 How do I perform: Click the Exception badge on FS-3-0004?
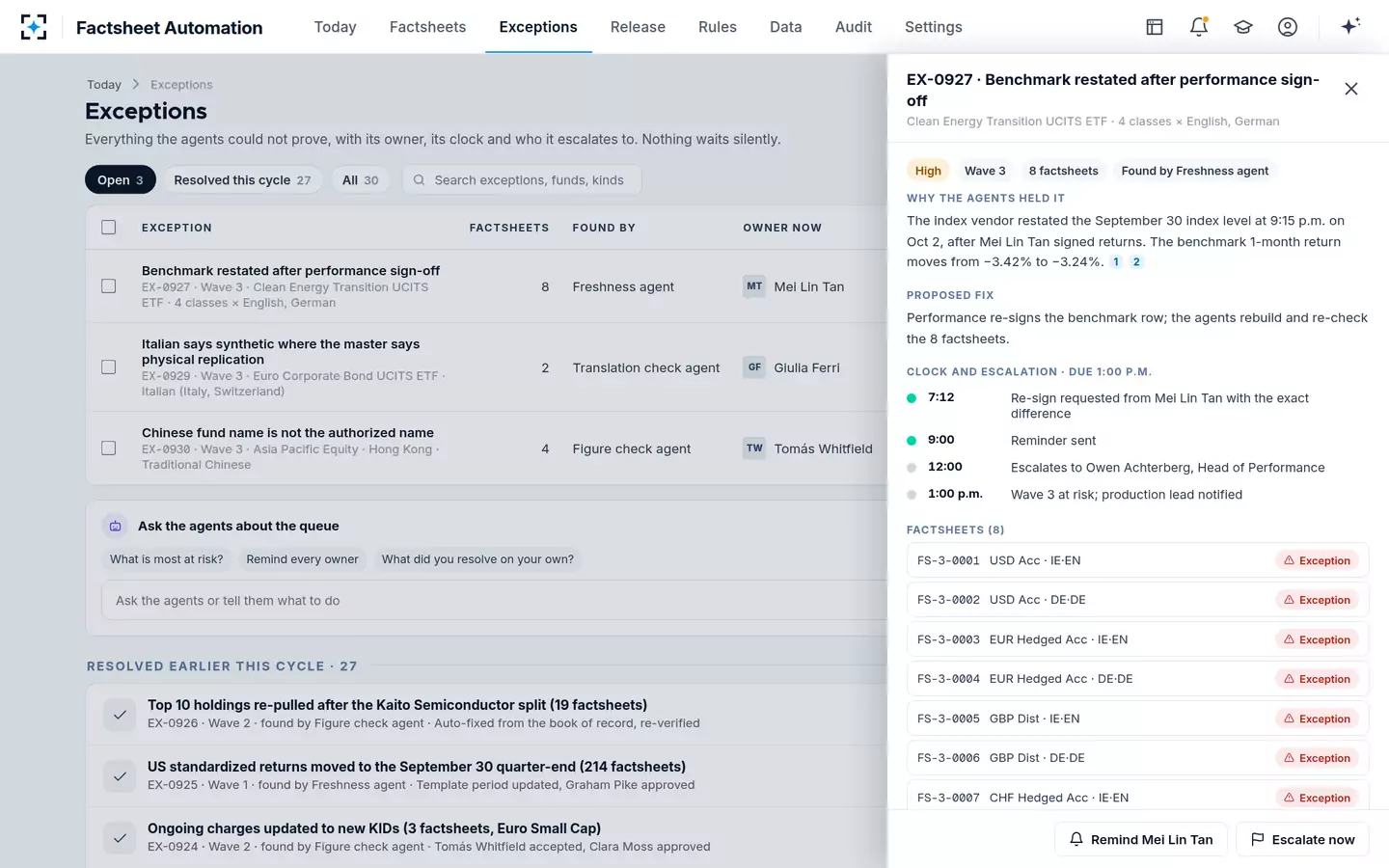(x=1317, y=679)
